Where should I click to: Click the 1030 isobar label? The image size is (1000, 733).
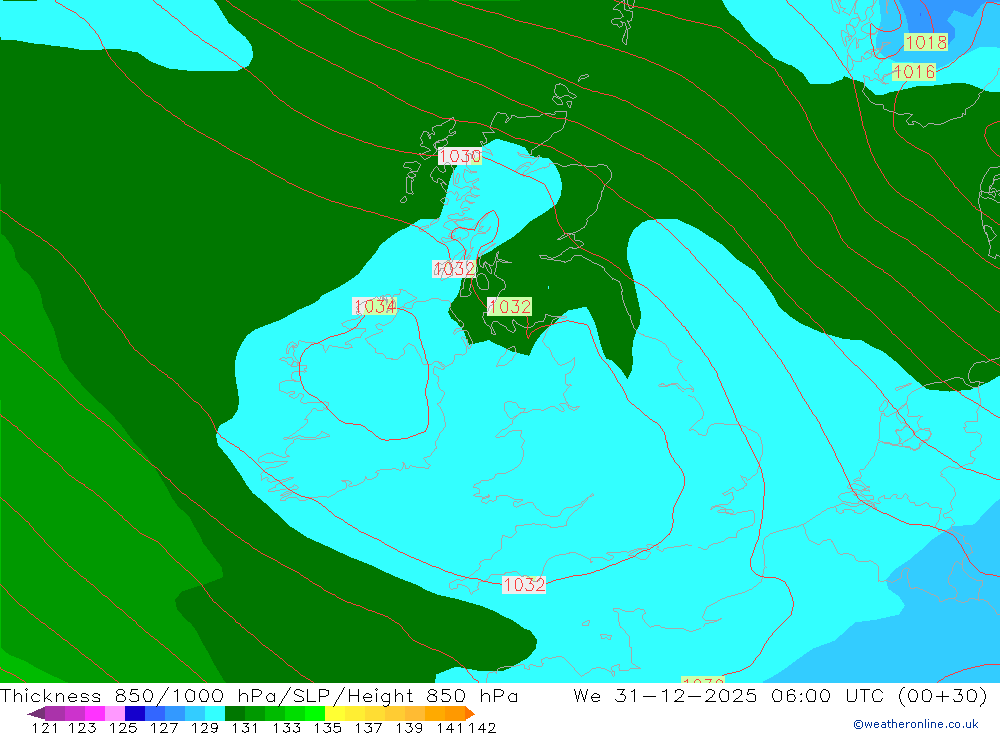pyautogui.click(x=460, y=156)
